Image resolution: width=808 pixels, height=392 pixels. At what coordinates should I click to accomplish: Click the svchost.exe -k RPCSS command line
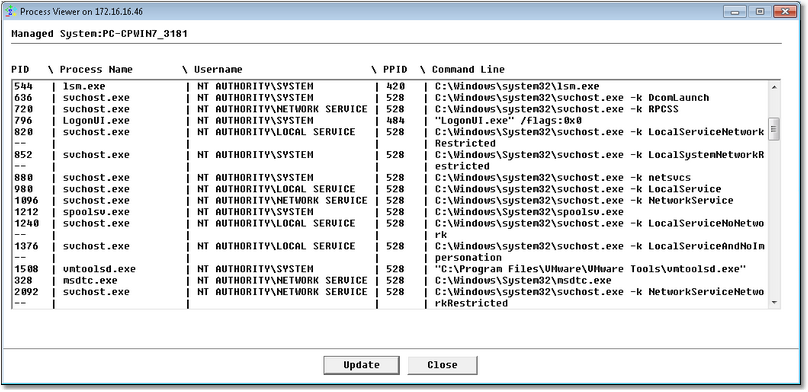coord(557,109)
